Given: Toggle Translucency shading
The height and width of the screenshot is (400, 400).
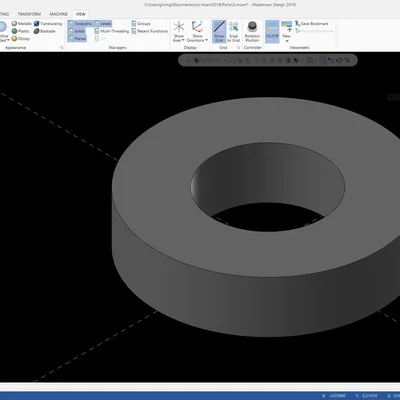Looking at the screenshot, I should pyautogui.click(x=48, y=24).
